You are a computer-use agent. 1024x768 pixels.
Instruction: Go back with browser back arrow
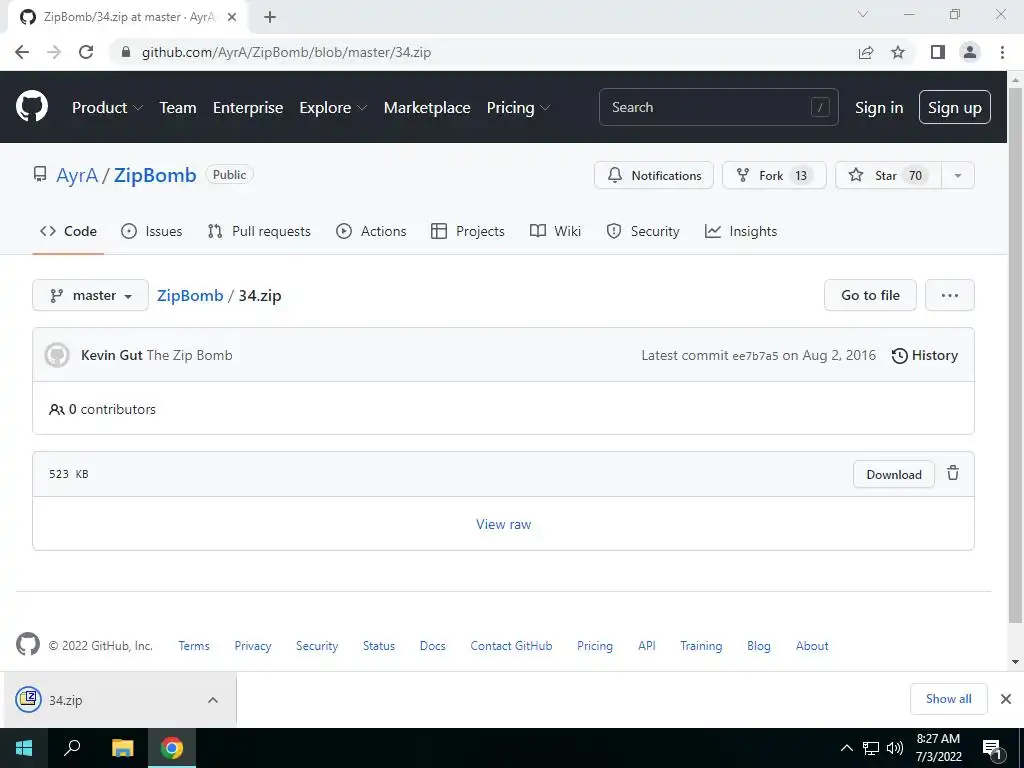click(22, 52)
